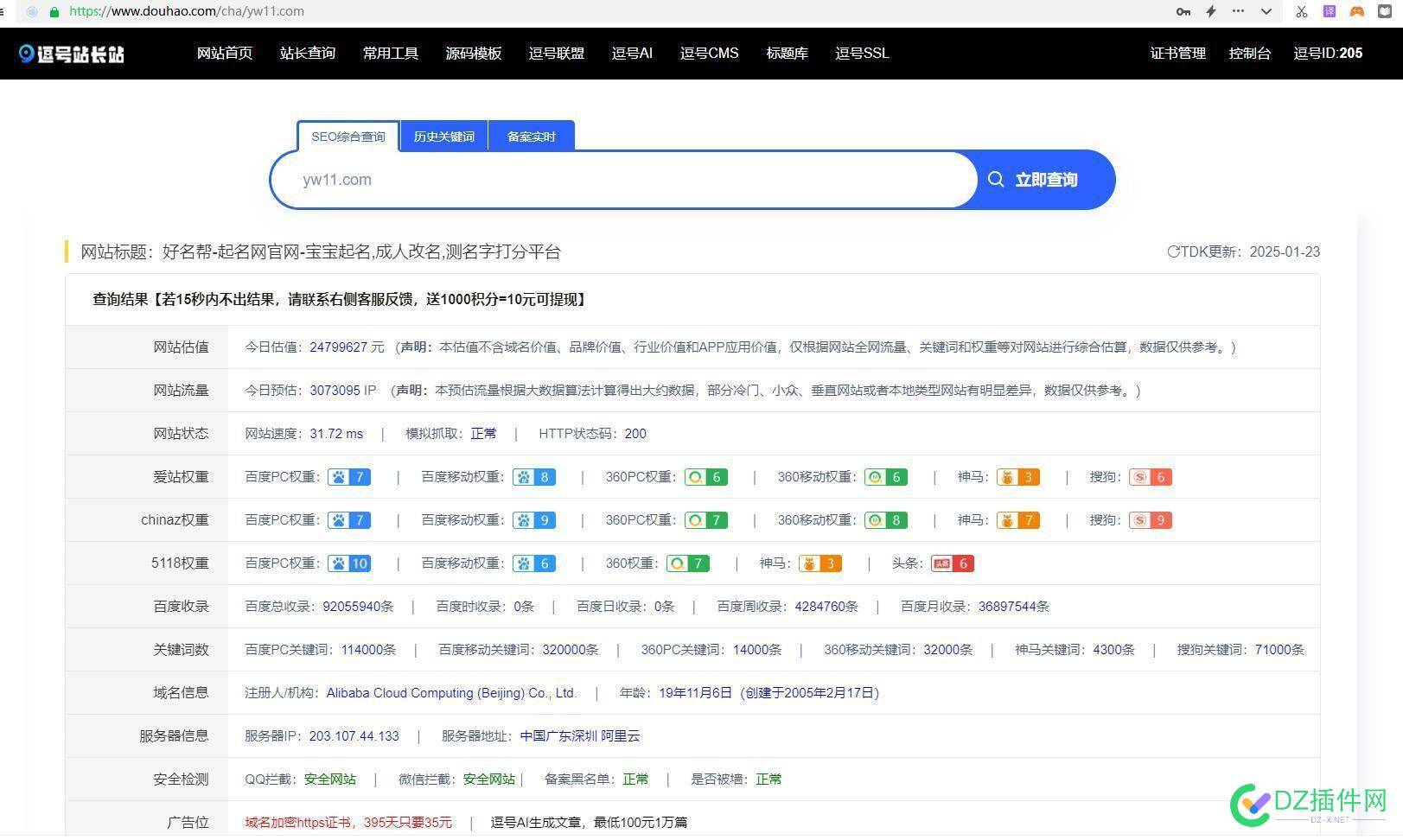The height and width of the screenshot is (840, 1403).
Task: Click 爱站 百度移动权重 badge 8
Action: 533,477
